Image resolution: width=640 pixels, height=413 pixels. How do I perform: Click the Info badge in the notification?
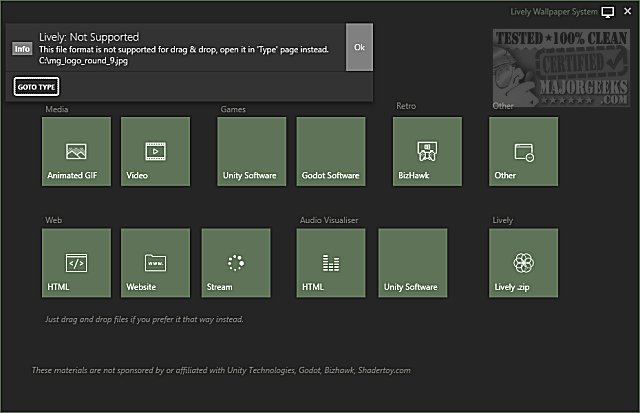22,48
